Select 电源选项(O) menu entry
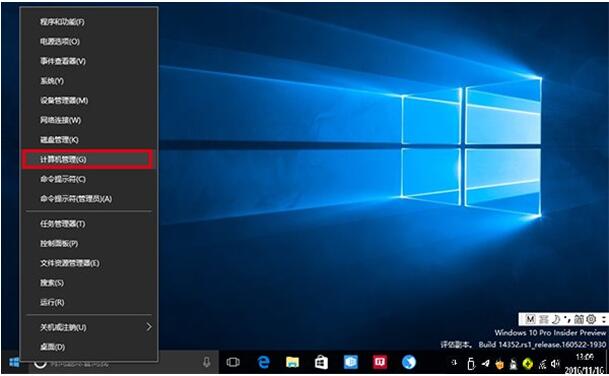 [x=89, y=42]
